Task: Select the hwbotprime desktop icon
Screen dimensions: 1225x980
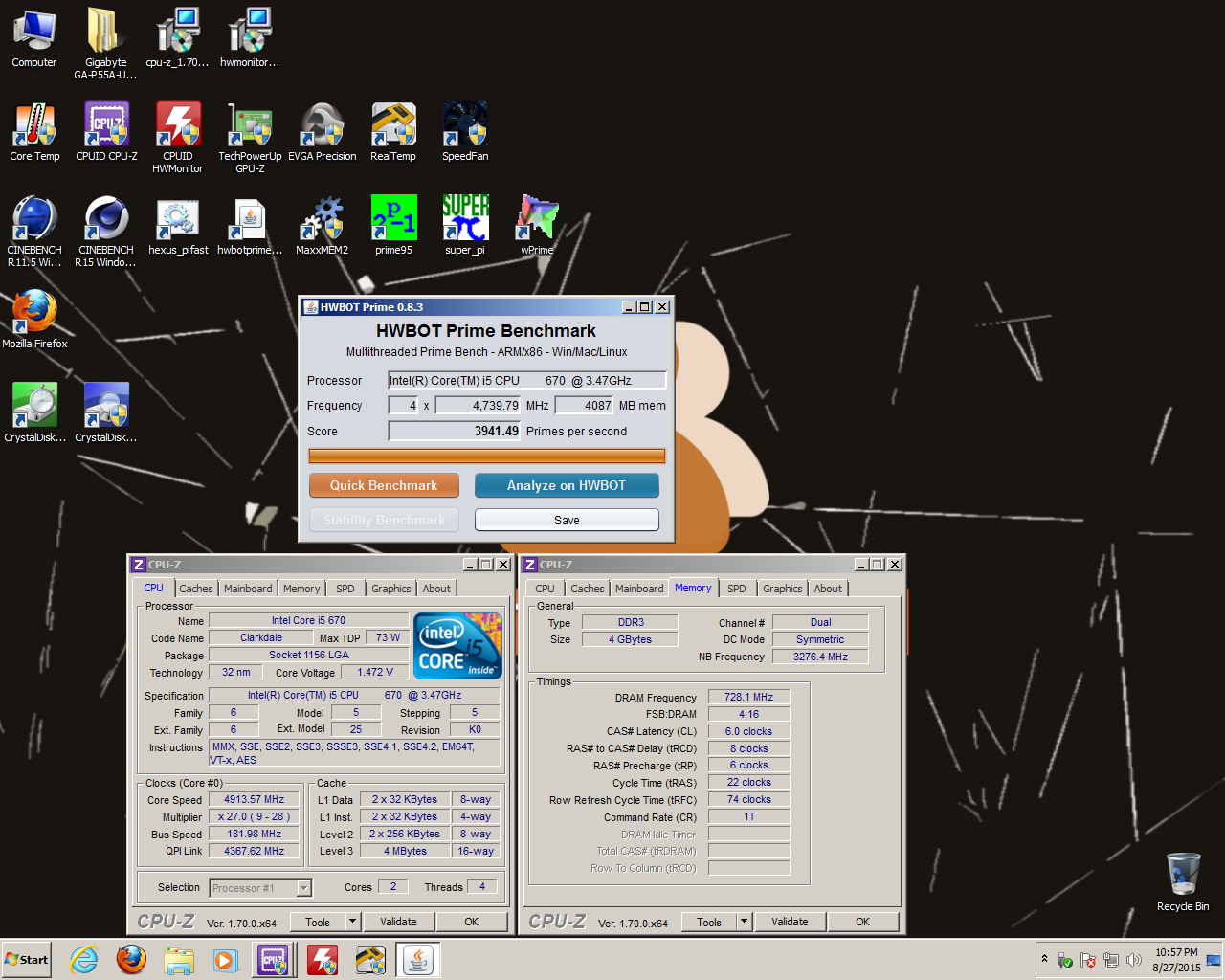Action: tap(250, 226)
